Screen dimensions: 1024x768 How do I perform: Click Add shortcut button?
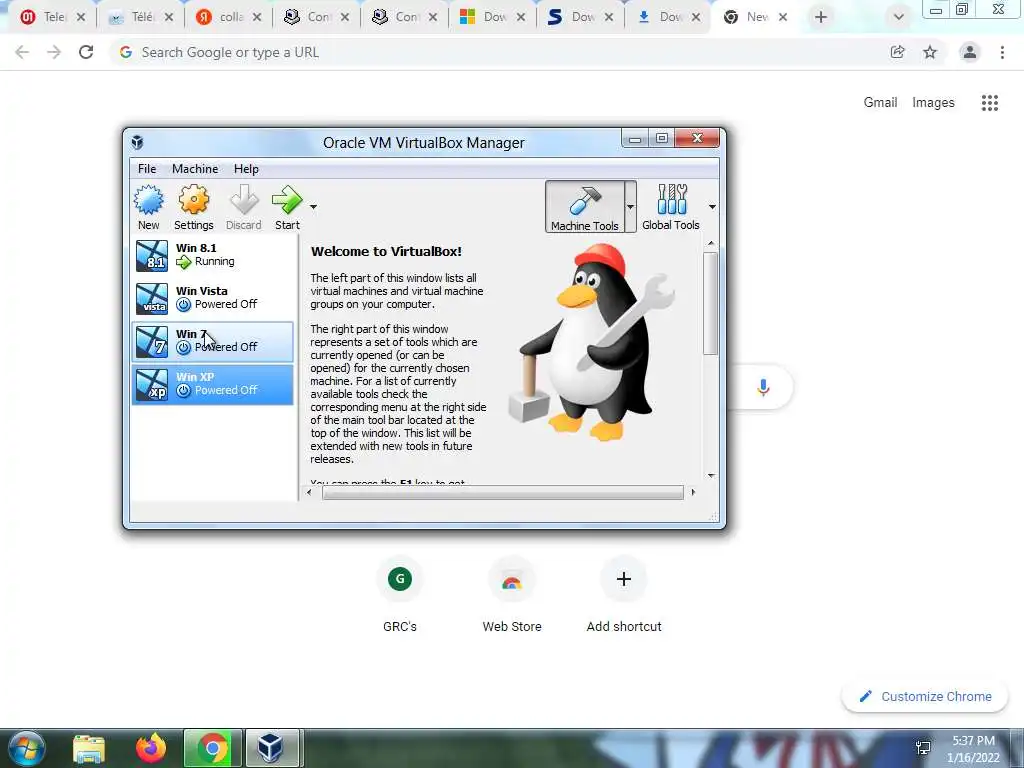click(624, 596)
